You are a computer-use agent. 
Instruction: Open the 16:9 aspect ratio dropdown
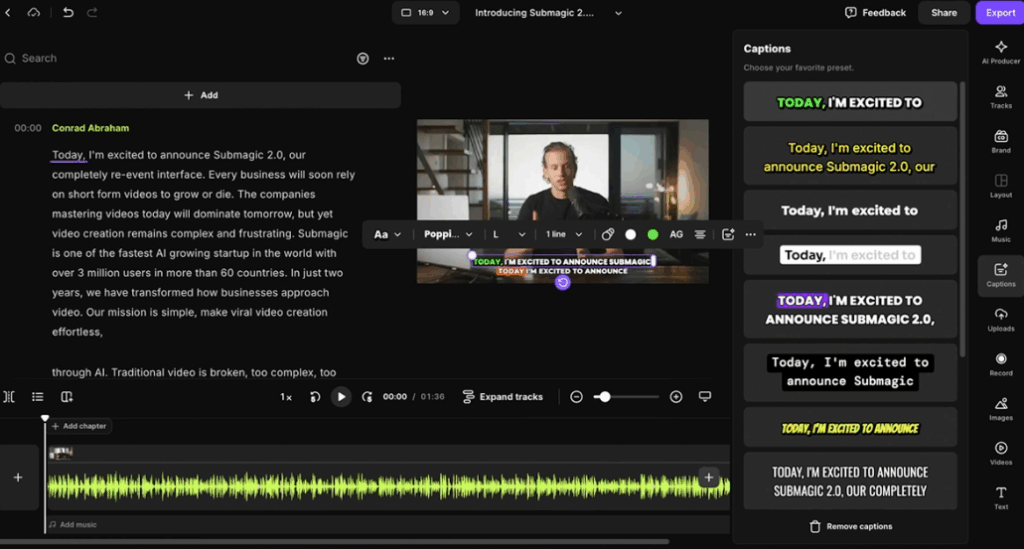(425, 12)
